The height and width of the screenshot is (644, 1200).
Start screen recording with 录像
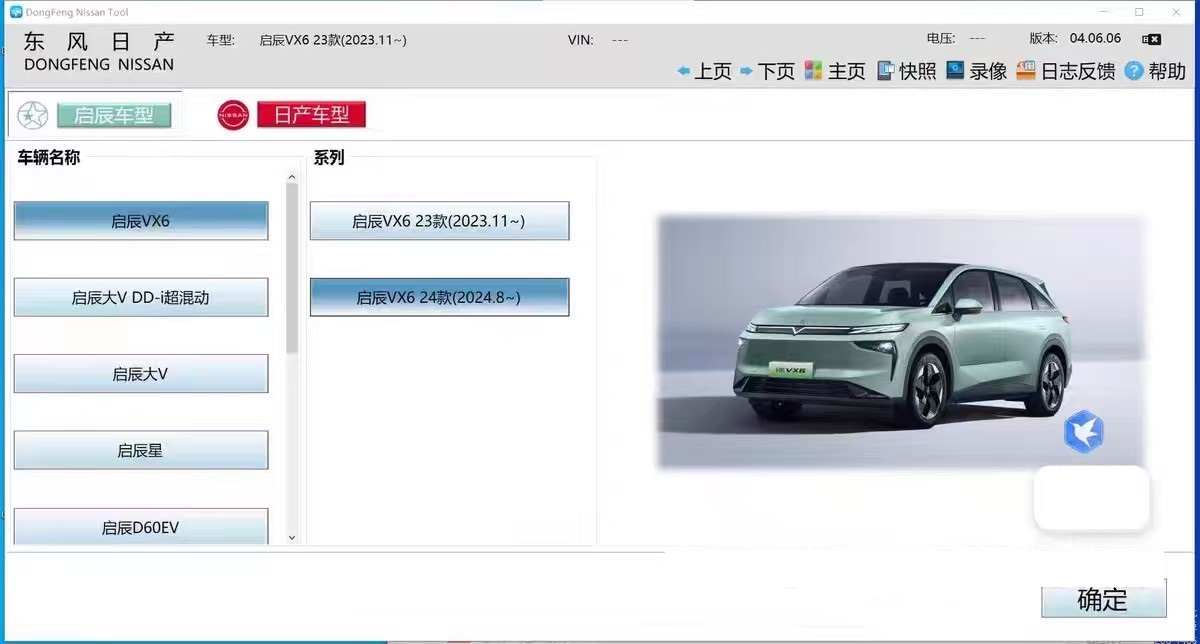pyautogui.click(x=976, y=71)
